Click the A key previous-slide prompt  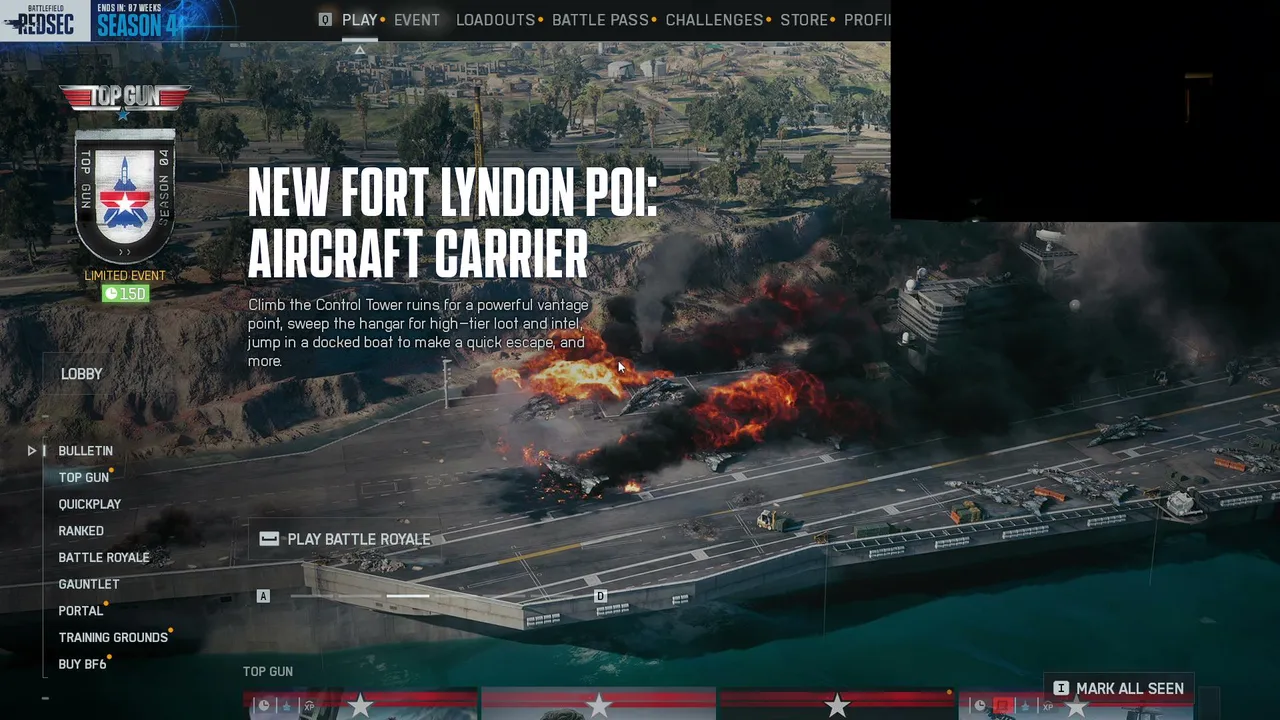point(263,596)
